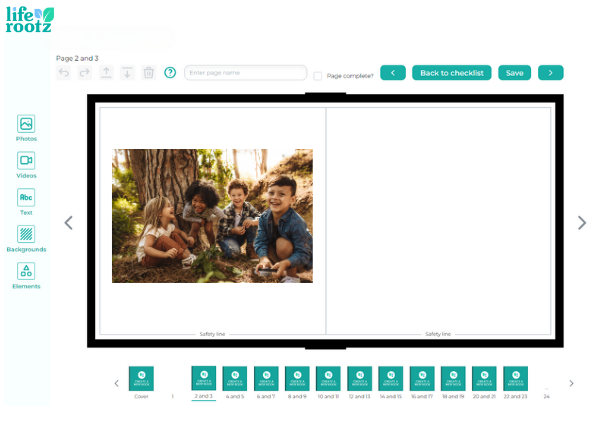
Task: Select the 16 and 17 page thumbnail
Action: pos(422,378)
